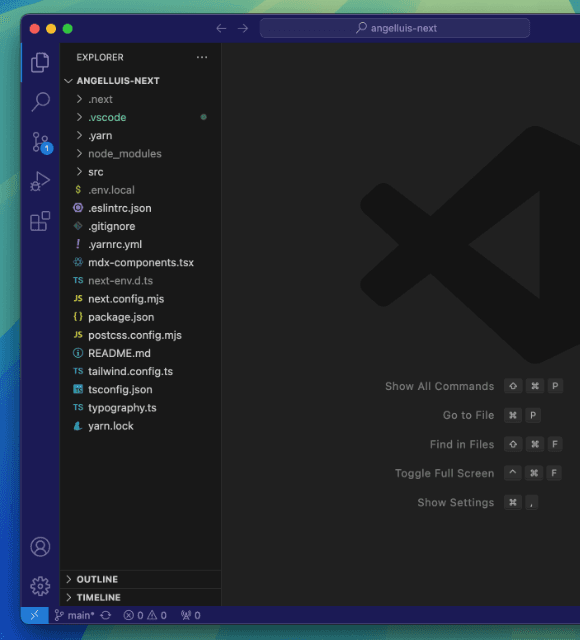Click the React icon beside mdx-components.tsx
580x640 pixels.
pos(78,262)
